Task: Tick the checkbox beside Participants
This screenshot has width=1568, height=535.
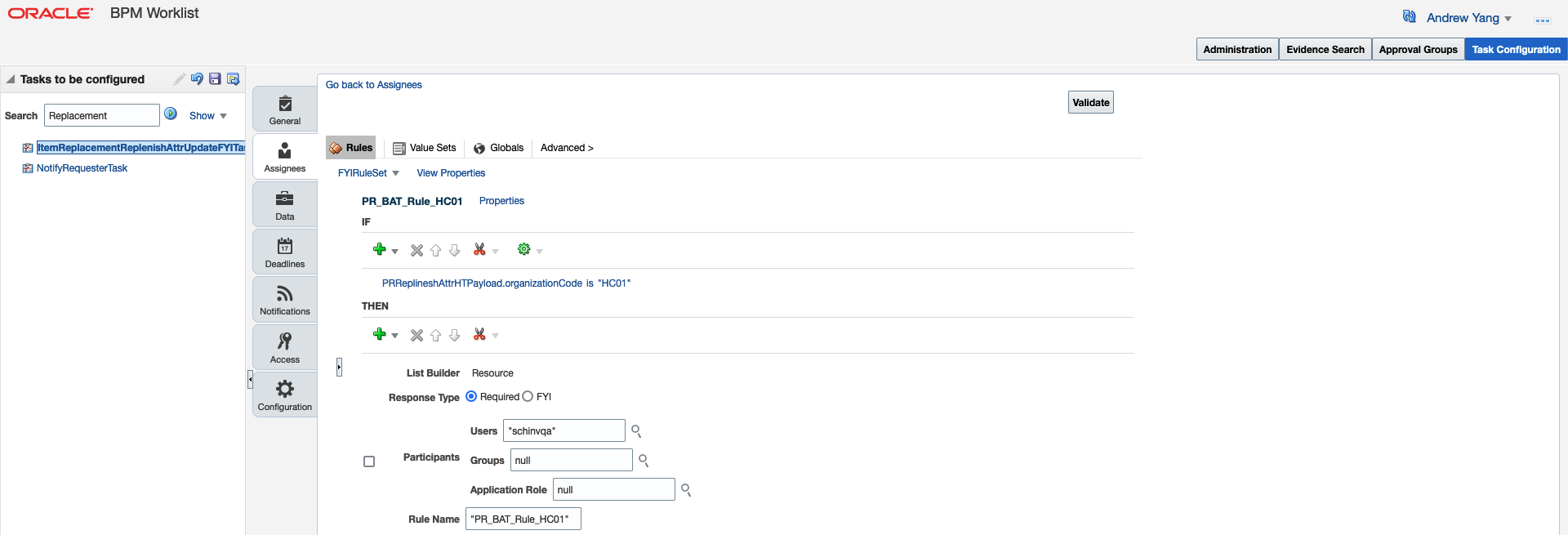Action: 369,461
